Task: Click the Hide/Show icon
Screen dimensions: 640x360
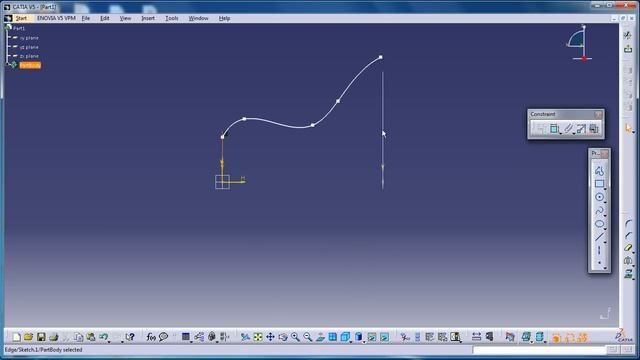Action: point(371,337)
